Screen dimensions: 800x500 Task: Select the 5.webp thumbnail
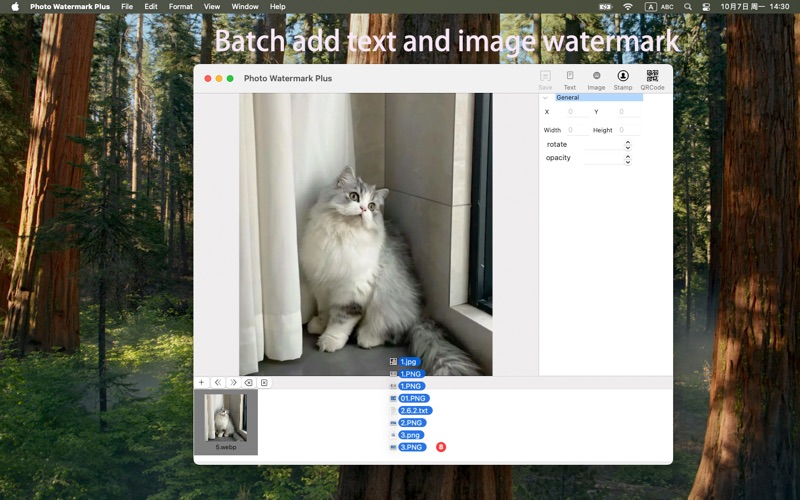226,422
